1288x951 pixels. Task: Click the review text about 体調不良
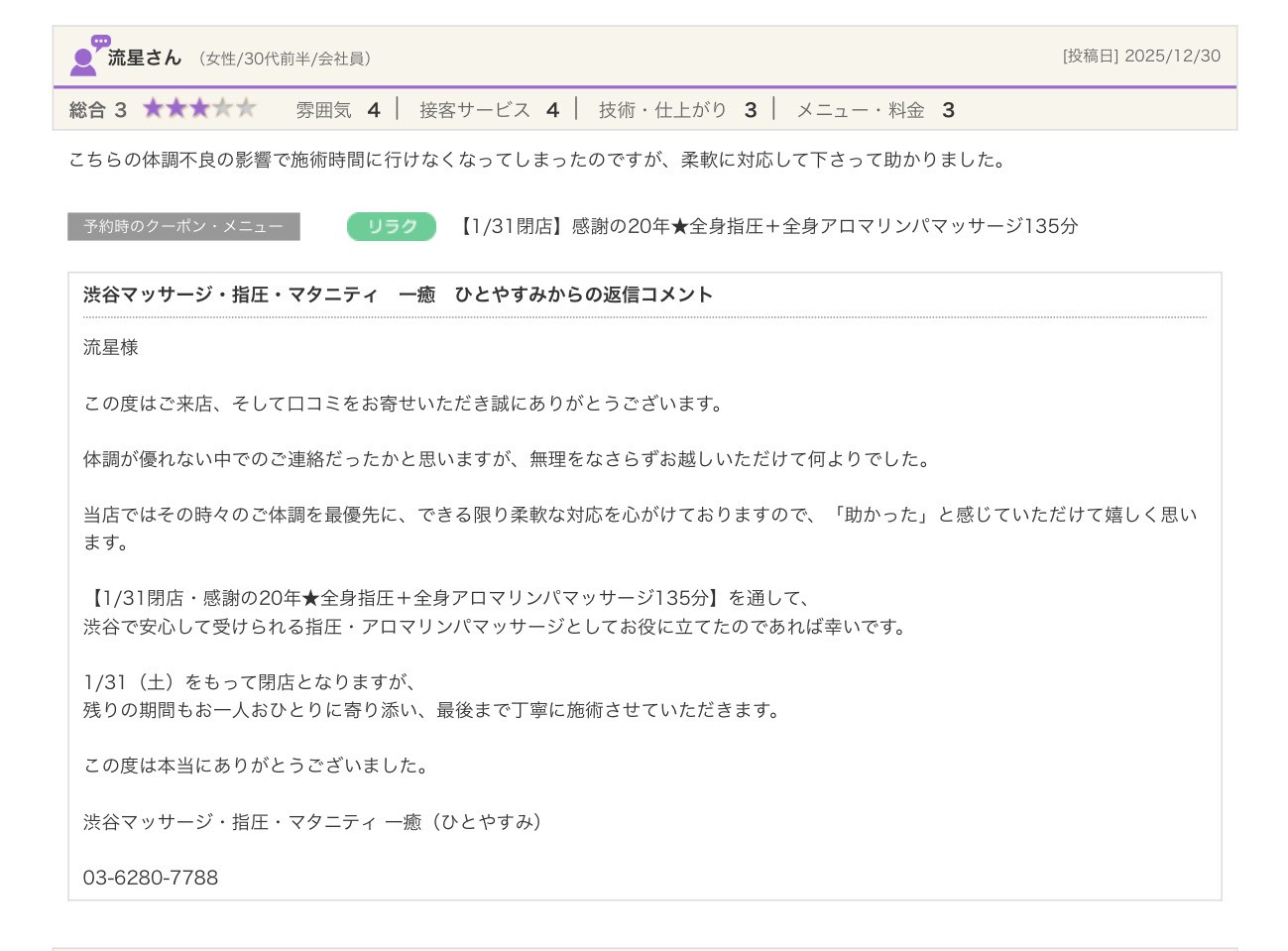[536, 160]
